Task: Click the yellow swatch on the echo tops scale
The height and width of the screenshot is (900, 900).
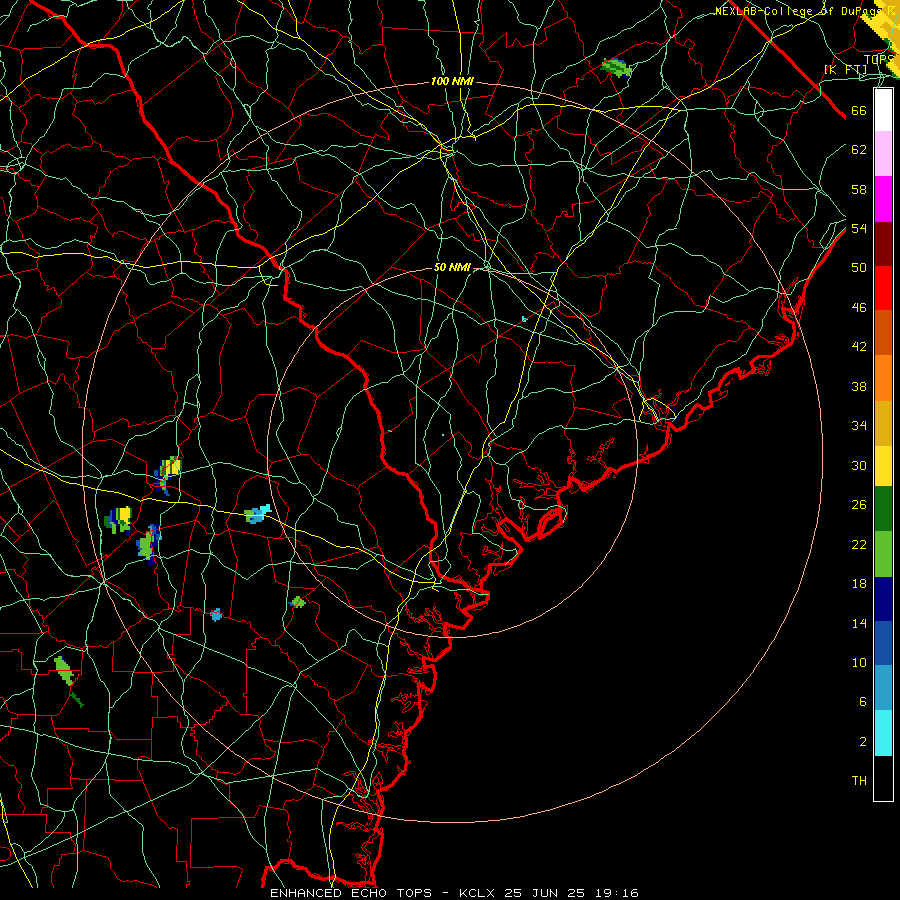Action: coord(883,466)
